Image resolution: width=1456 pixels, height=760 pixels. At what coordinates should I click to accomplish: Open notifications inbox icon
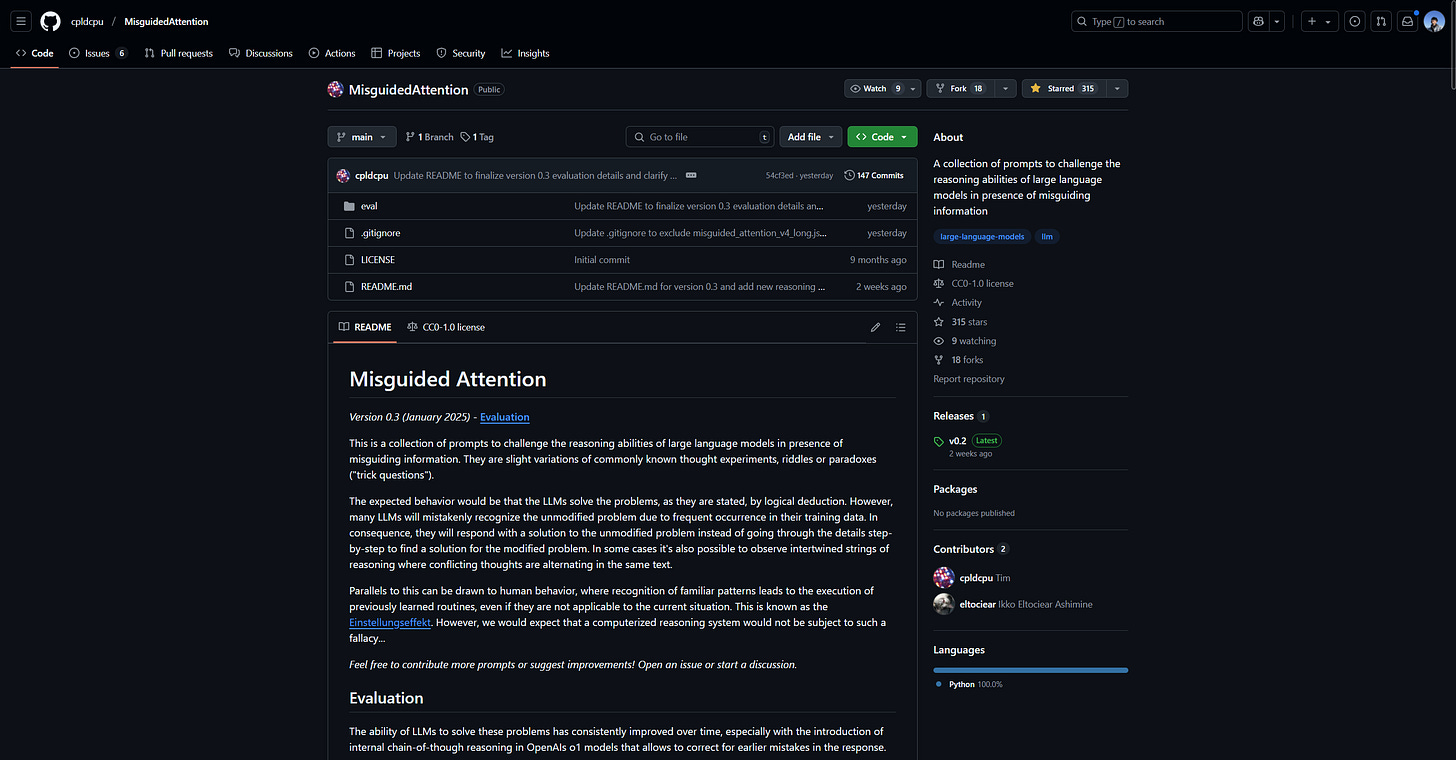(1408, 21)
